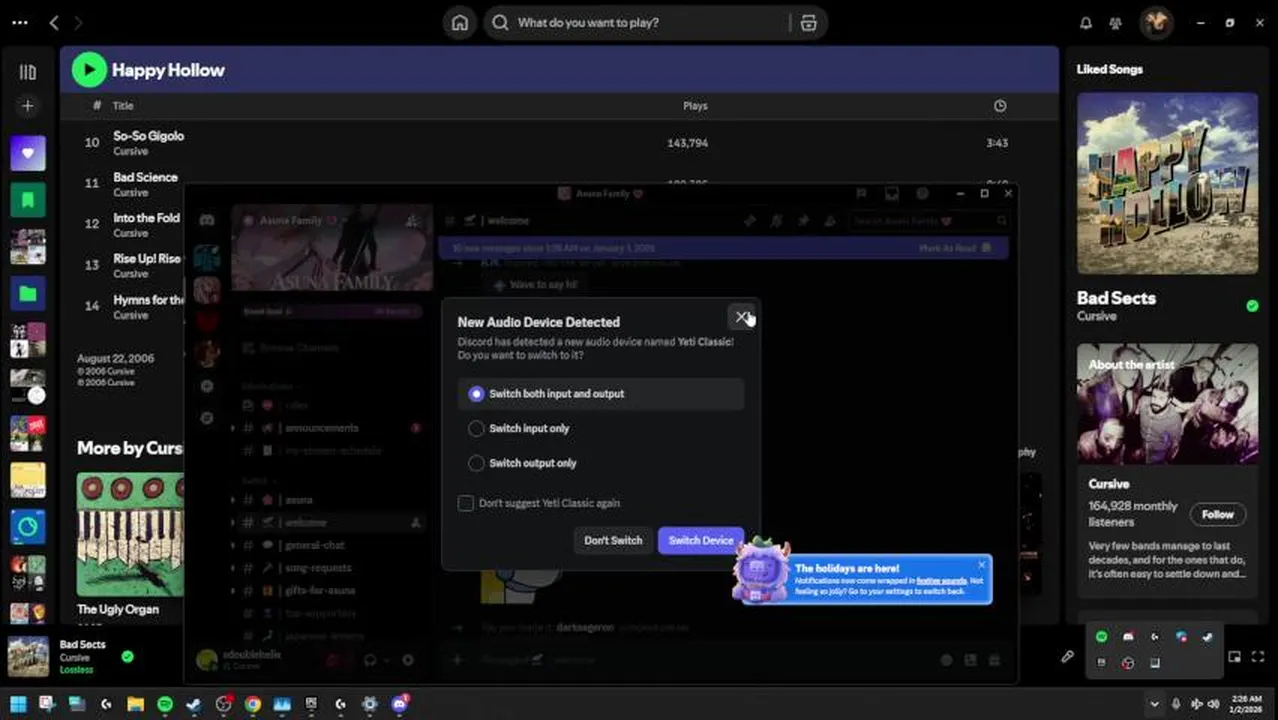Expand the announcements channel threads arrow
The image size is (1278, 720).
[x=234, y=428]
